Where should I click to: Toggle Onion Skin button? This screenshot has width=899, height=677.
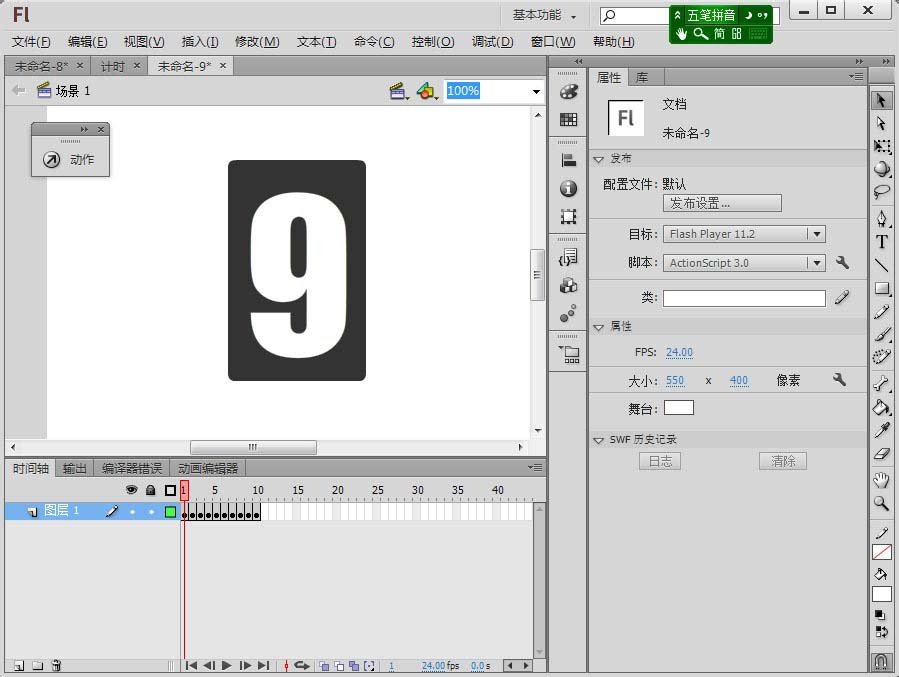324,666
